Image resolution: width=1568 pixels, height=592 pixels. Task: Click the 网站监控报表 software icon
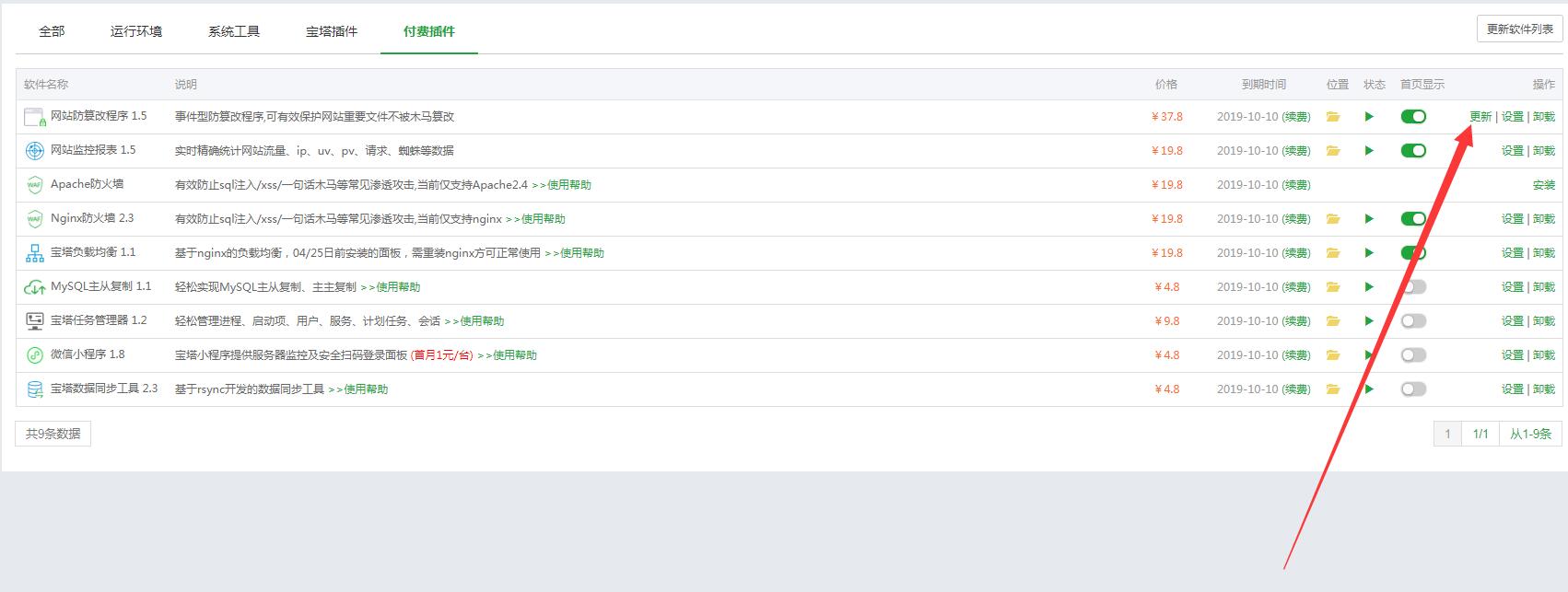(35, 151)
